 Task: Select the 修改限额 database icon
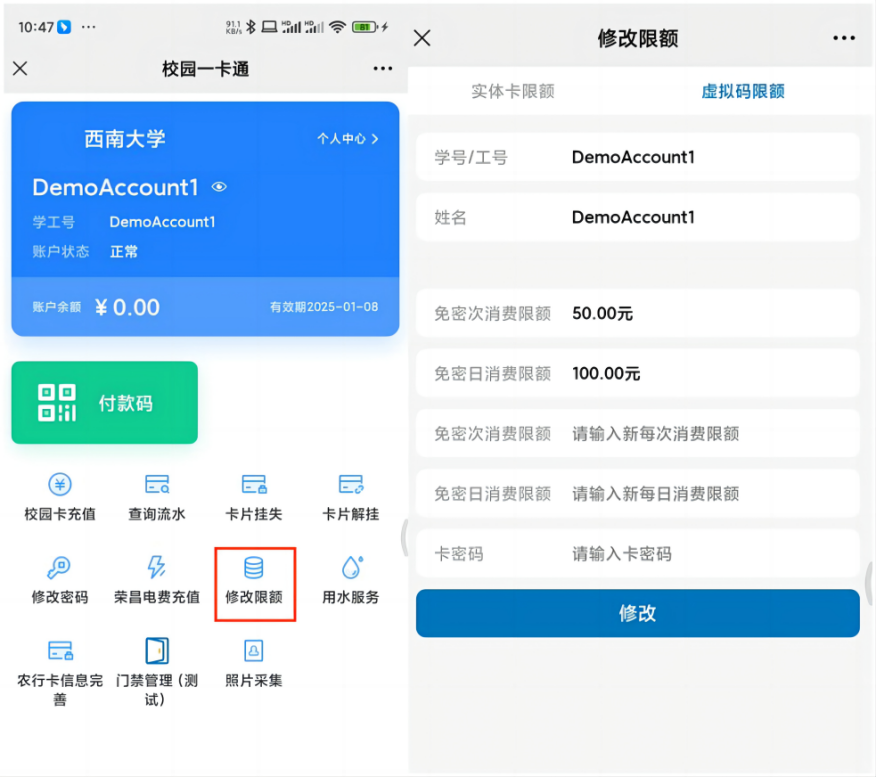click(x=254, y=568)
